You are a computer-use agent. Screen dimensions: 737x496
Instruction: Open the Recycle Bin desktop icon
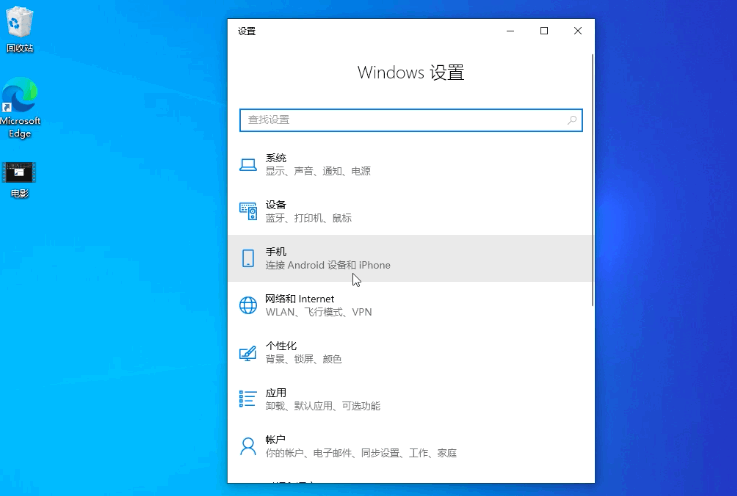[19, 29]
